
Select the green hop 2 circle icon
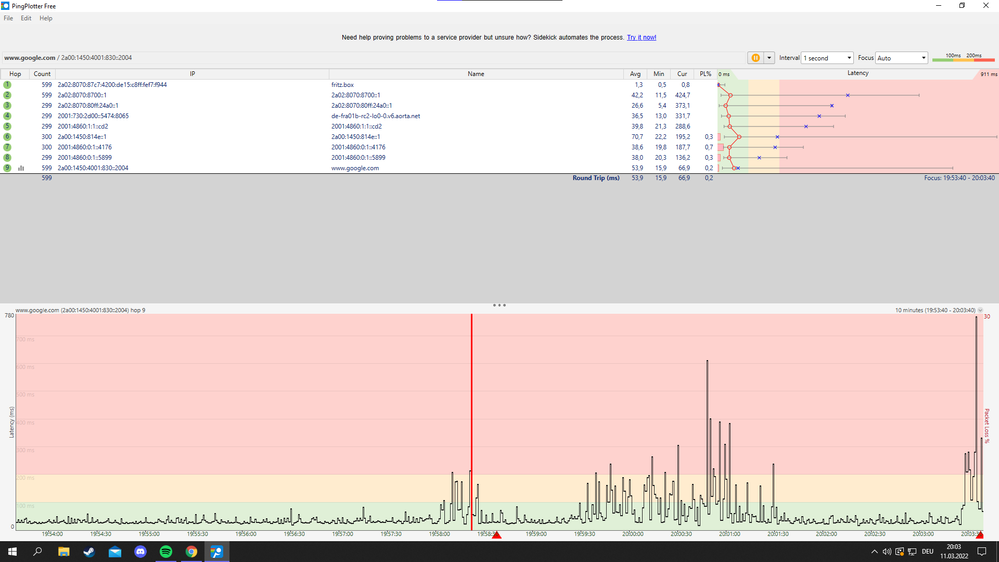(x=7, y=95)
